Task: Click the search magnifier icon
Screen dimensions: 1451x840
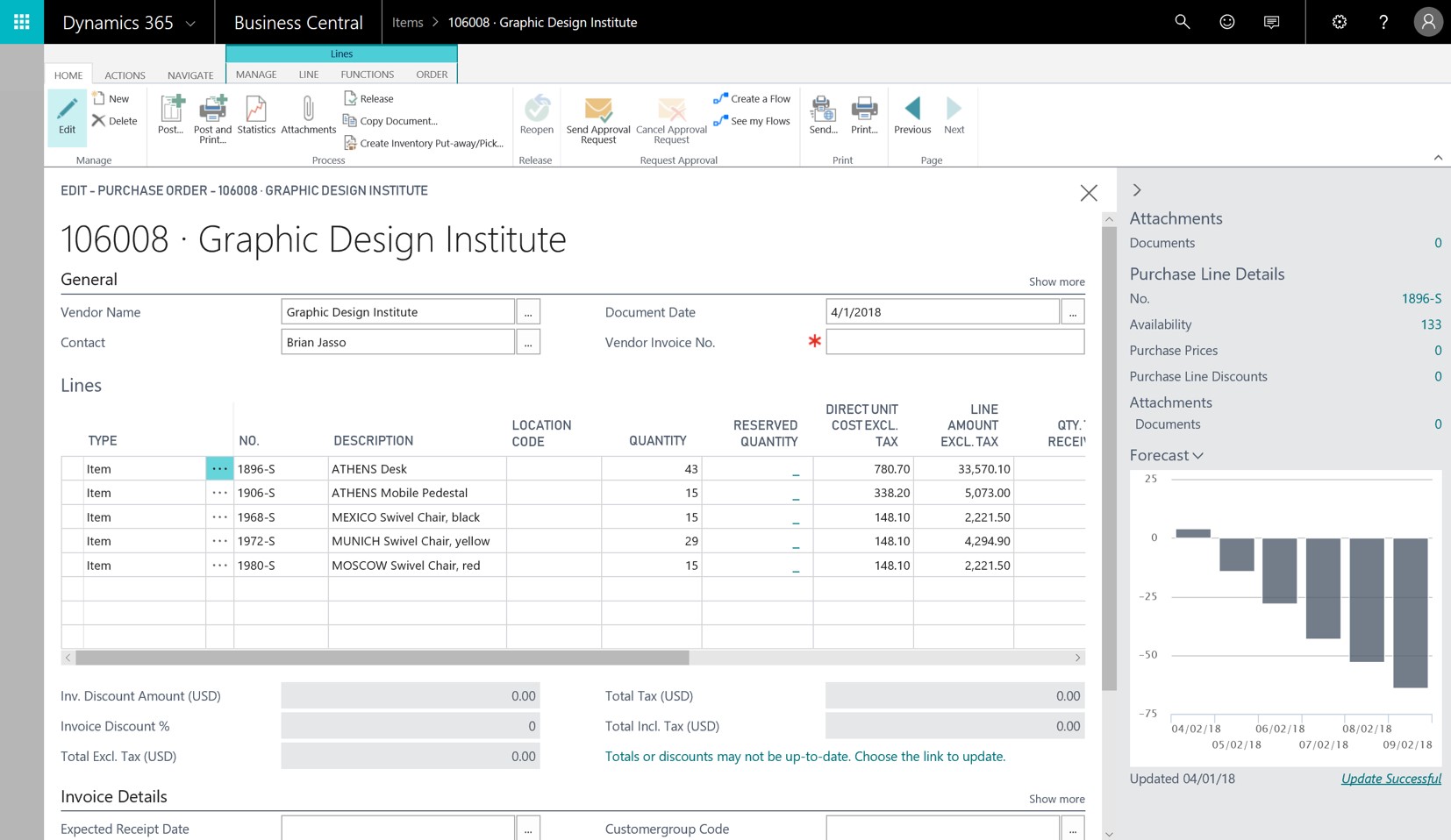Action: point(1182,22)
